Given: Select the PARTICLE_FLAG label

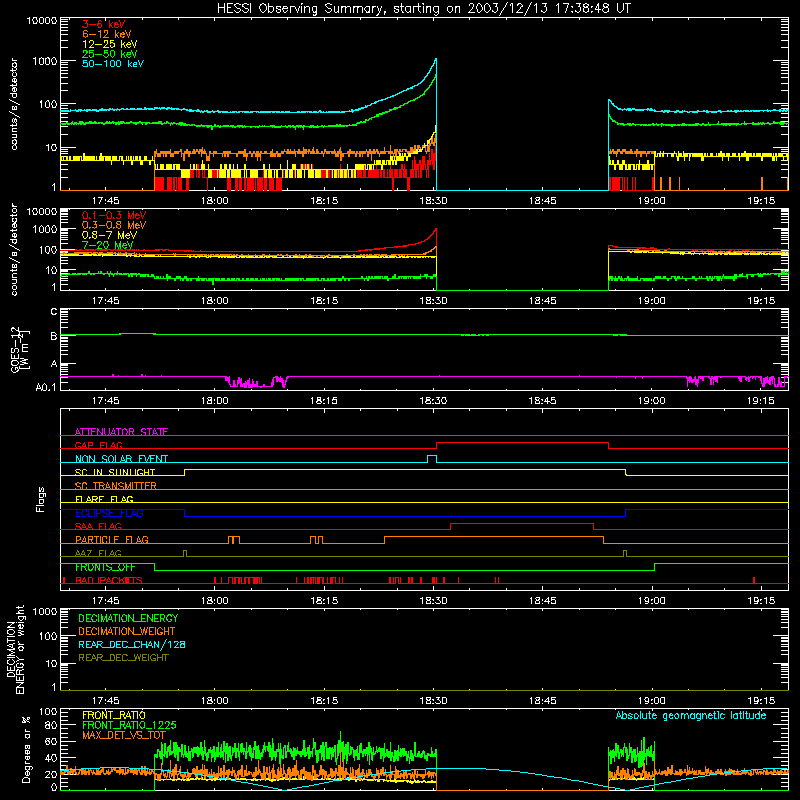Looking at the screenshot, I should [112, 539].
